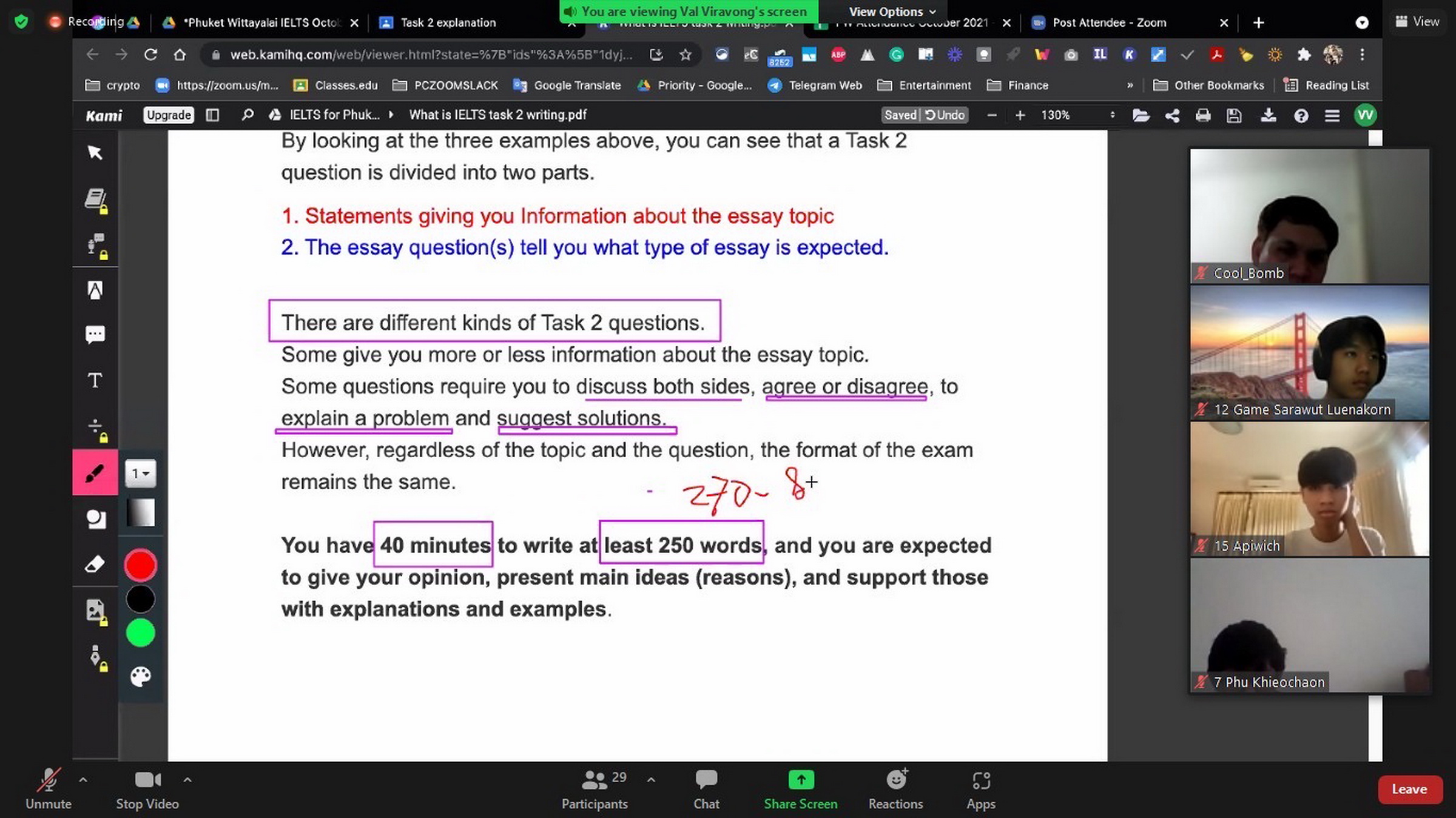This screenshot has height=818, width=1456.
Task: Zoom out of the PDF
Action: [992, 115]
